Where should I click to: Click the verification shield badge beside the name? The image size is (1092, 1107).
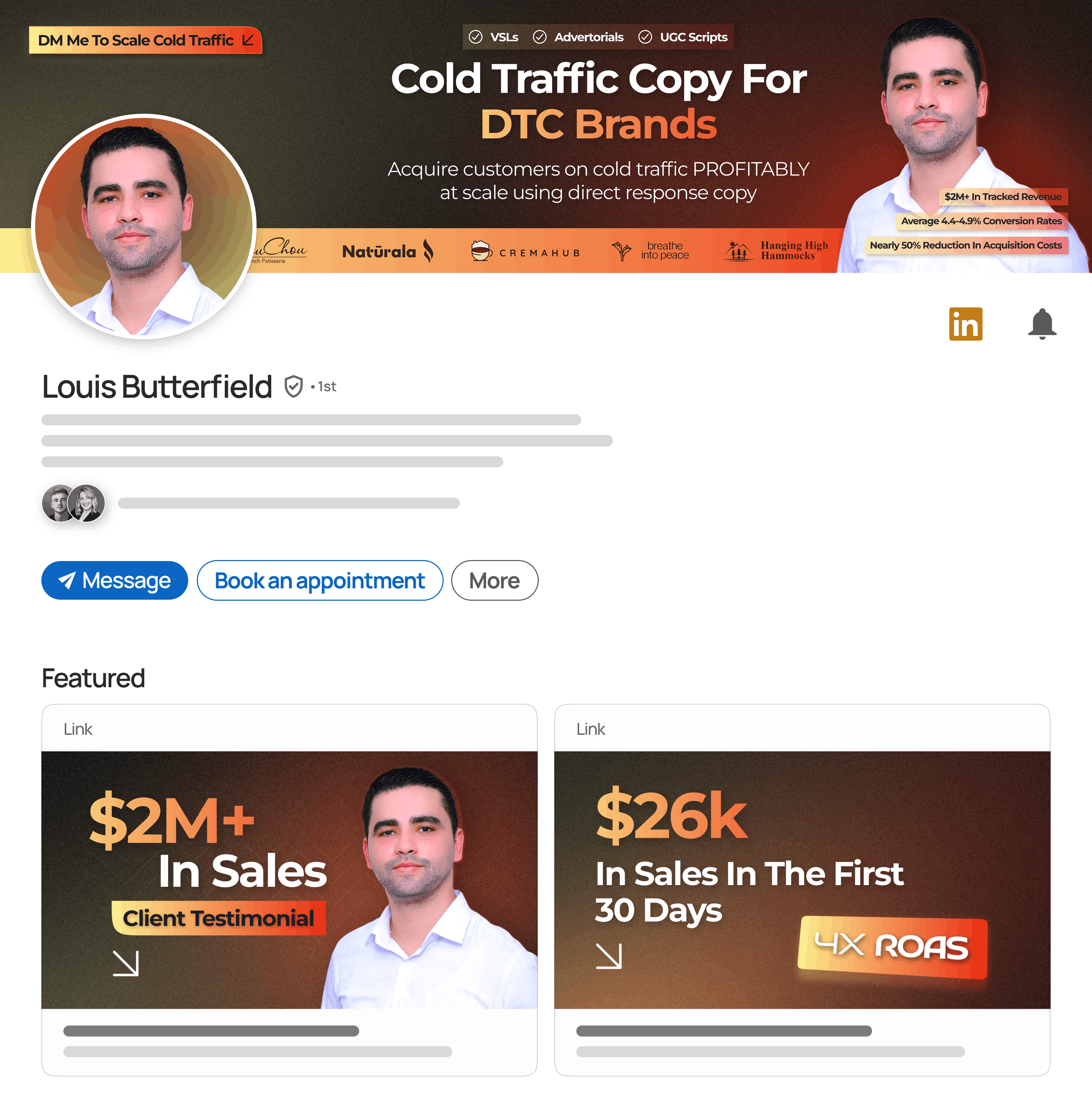click(x=293, y=386)
